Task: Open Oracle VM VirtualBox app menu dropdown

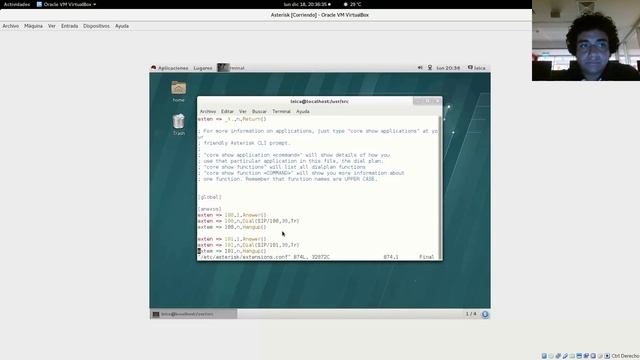Action: point(66,4)
